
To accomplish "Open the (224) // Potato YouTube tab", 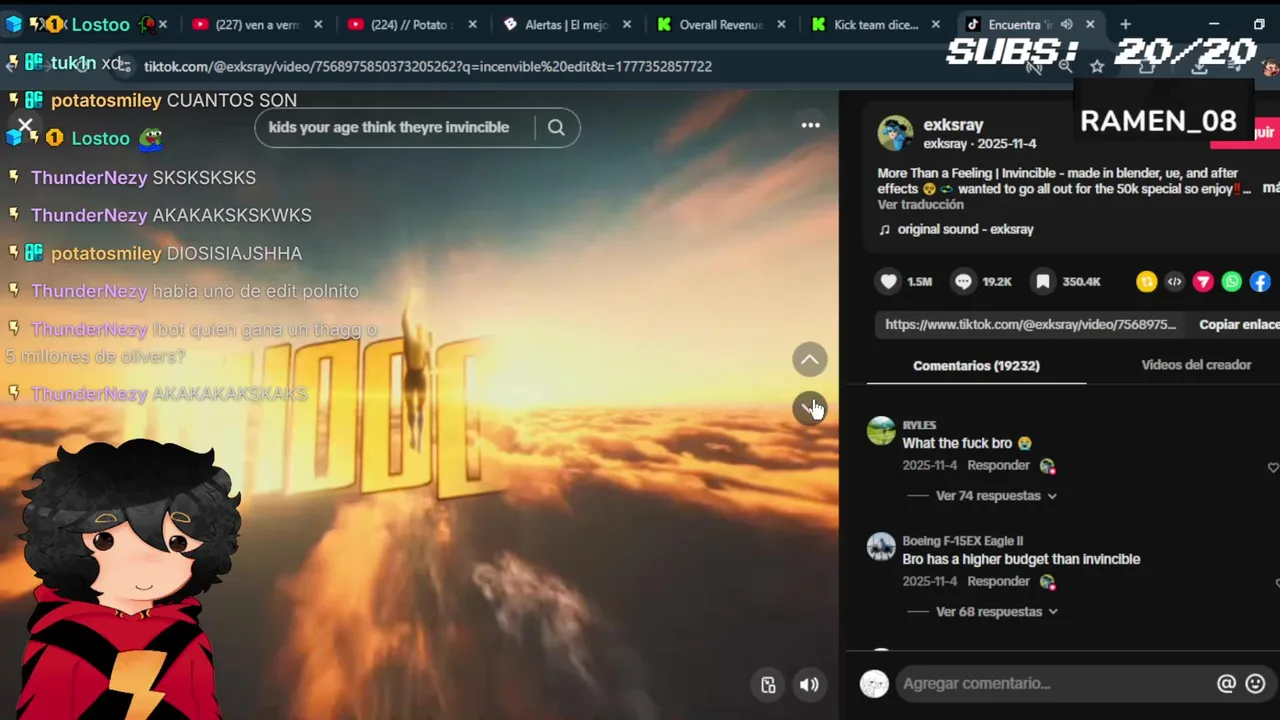I will coord(408,25).
